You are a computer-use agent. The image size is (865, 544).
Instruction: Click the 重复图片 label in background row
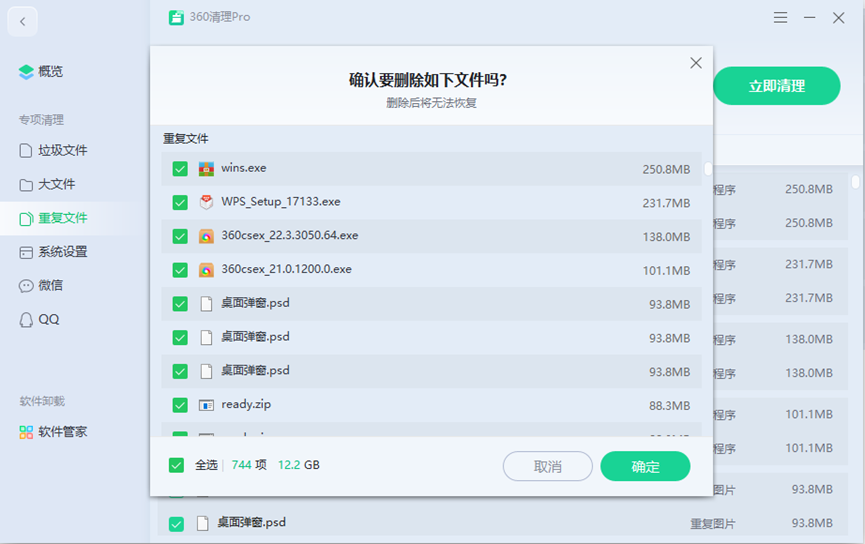713,524
